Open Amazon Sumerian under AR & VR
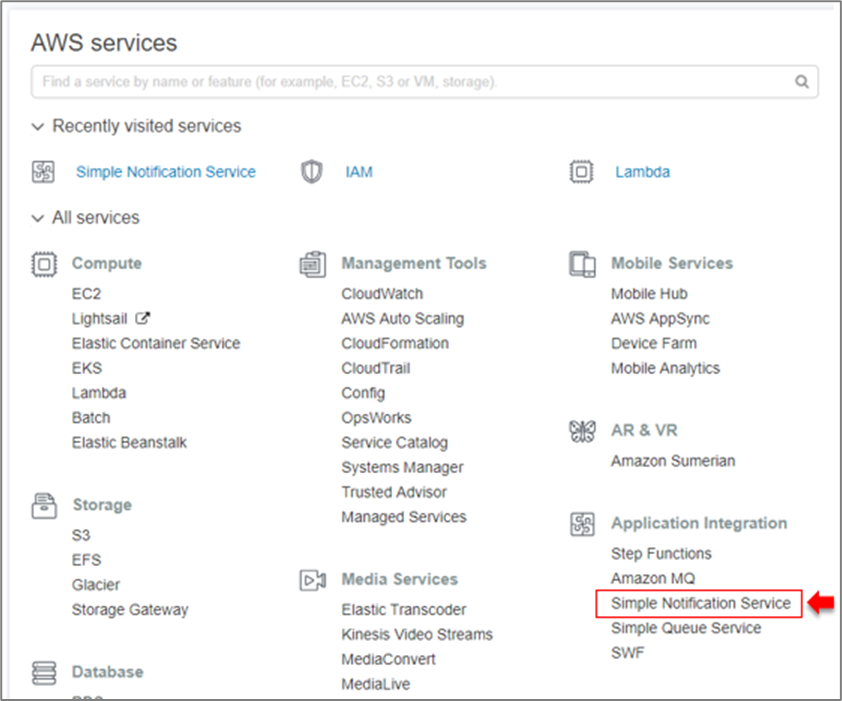The height and width of the screenshot is (701, 842). point(673,461)
